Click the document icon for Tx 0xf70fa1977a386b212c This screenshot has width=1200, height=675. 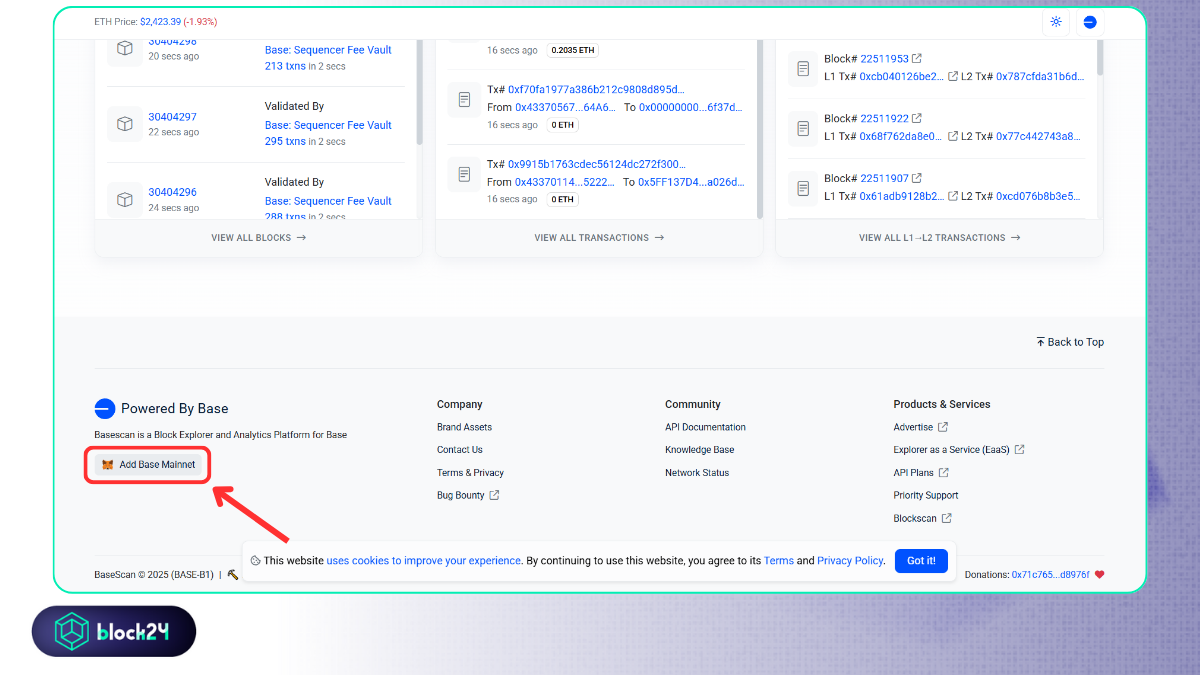[x=464, y=99]
